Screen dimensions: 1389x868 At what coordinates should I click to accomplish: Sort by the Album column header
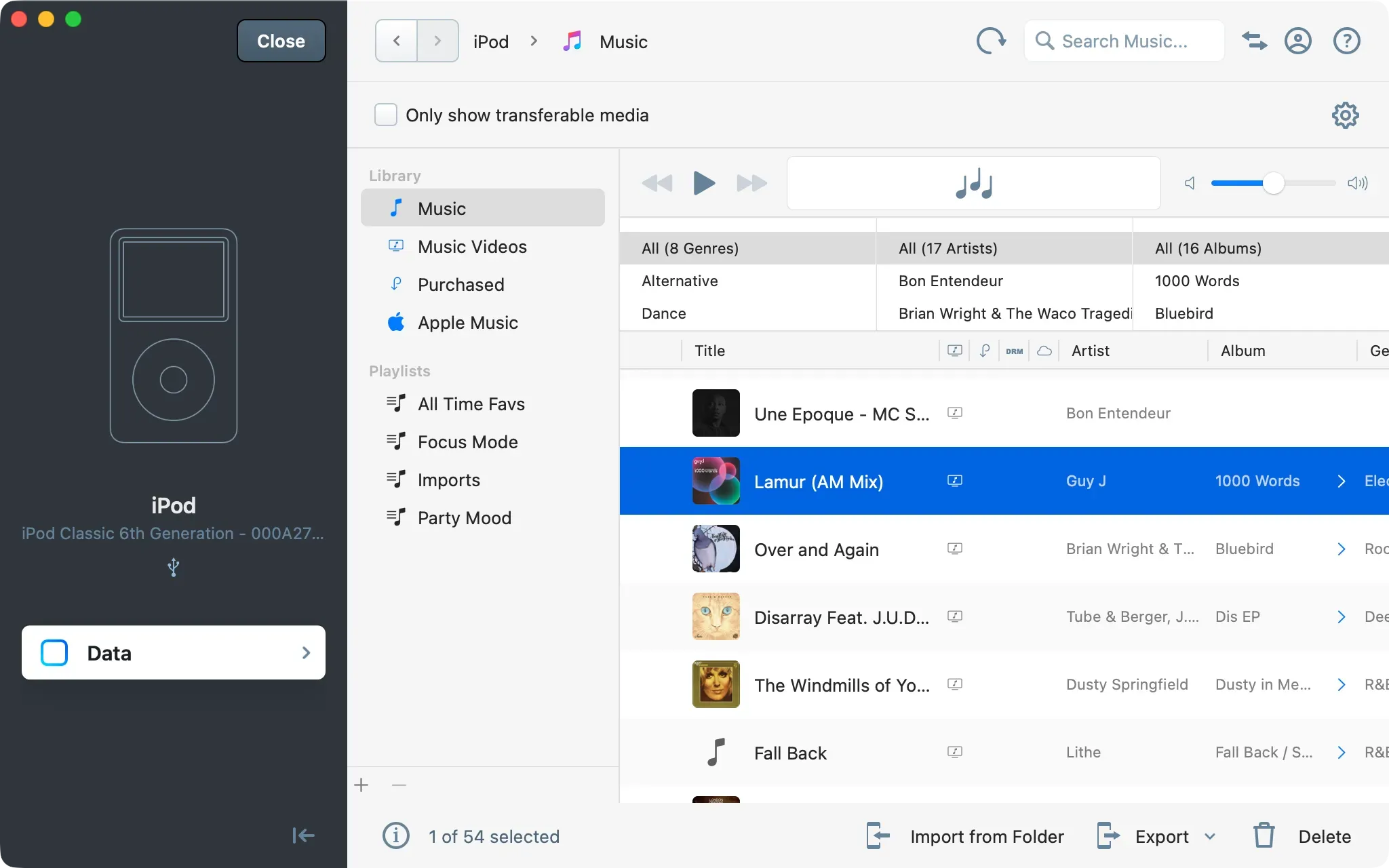1282,351
